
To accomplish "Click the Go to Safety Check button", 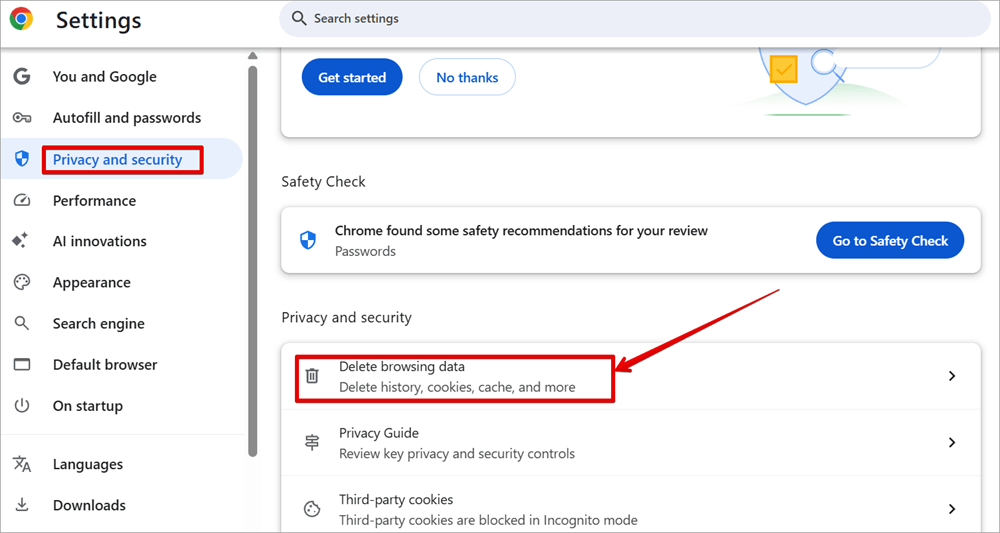I will pos(890,241).
